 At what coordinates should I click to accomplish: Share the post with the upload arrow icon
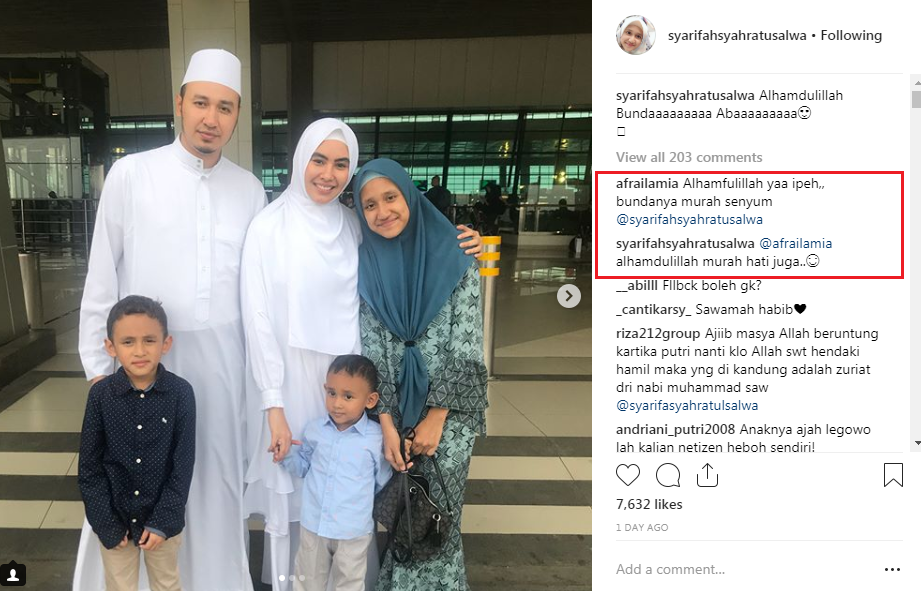coord(707,475)
